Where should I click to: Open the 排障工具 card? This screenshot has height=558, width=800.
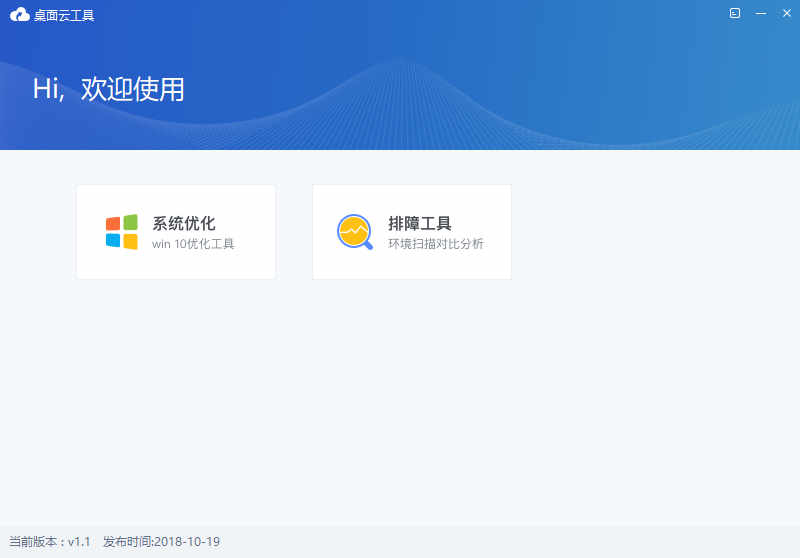412,232
